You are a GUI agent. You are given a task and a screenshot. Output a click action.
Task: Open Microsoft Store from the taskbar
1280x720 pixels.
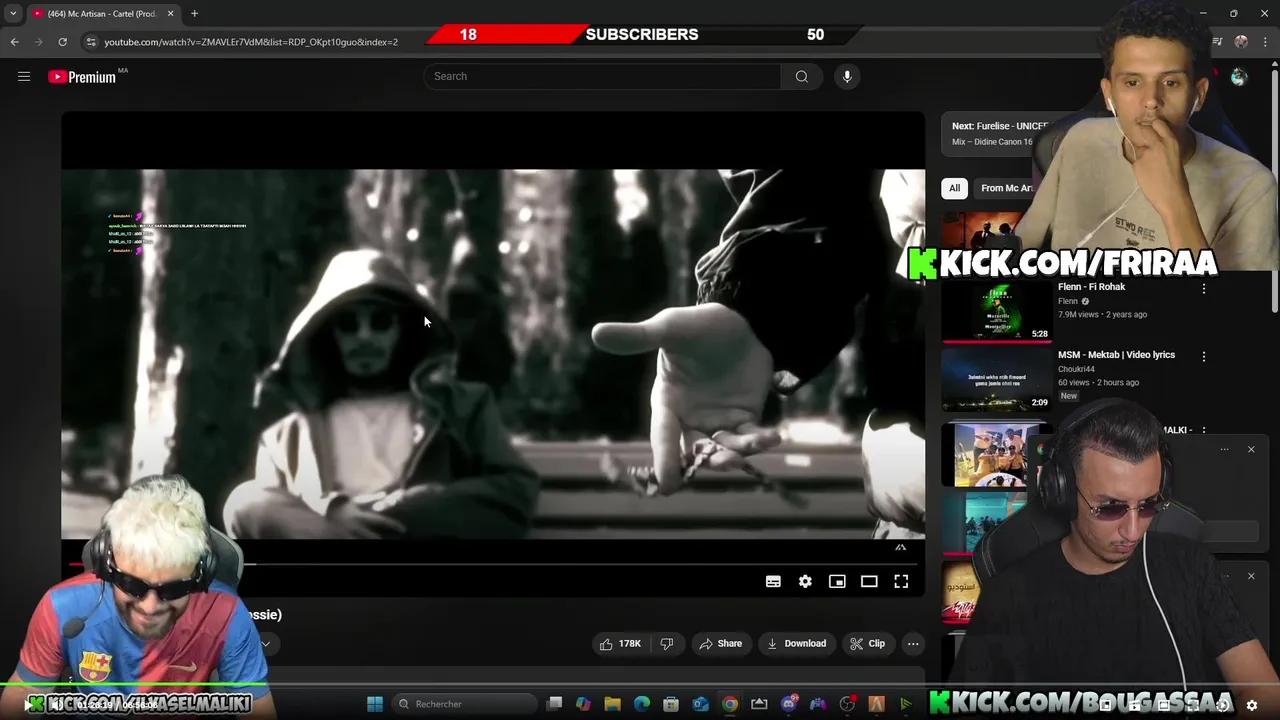coord(671,704)
